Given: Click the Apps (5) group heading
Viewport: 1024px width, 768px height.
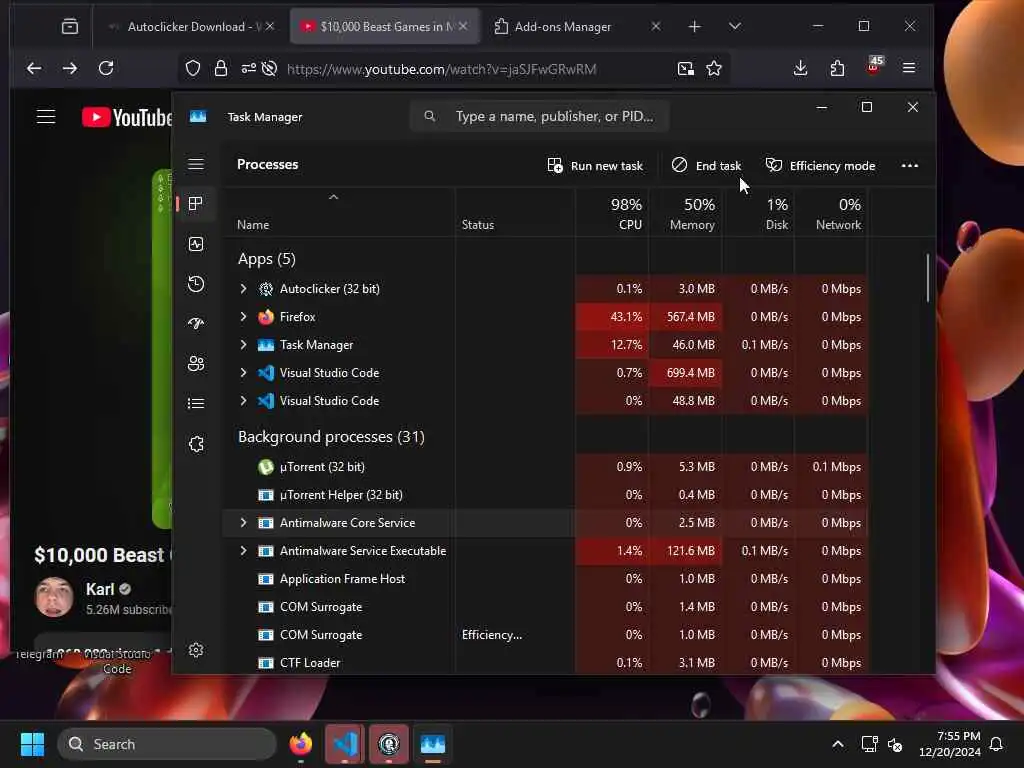Looking at the screenshot, I should tap(266, 259).
